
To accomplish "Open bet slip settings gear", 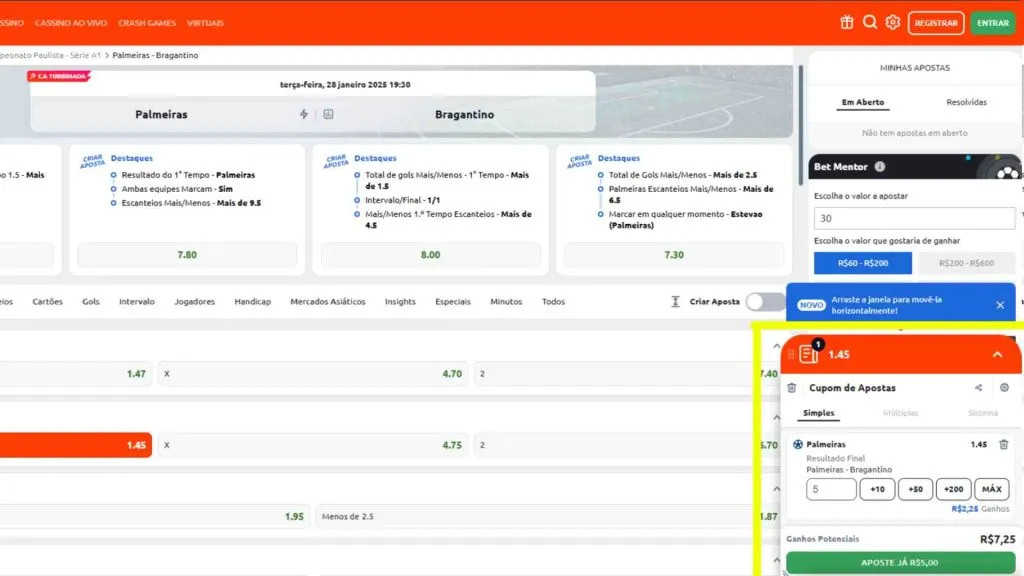I will point(1004,388).
